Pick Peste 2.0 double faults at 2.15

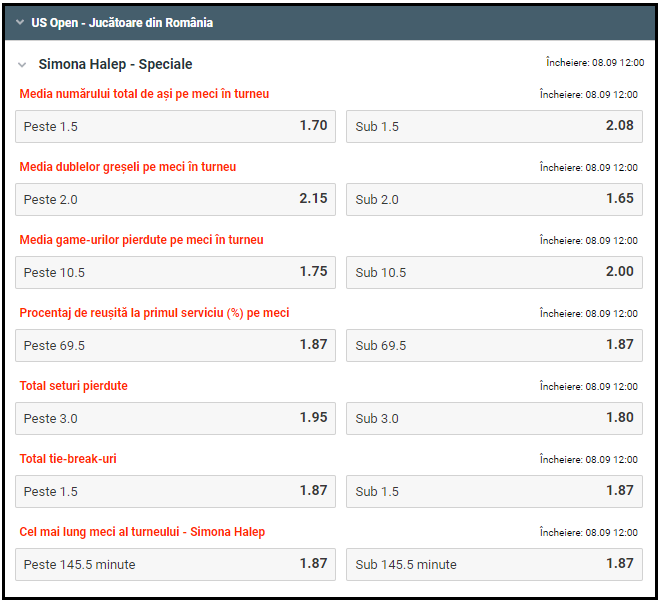pyautogui.click(x=175, y=199)
